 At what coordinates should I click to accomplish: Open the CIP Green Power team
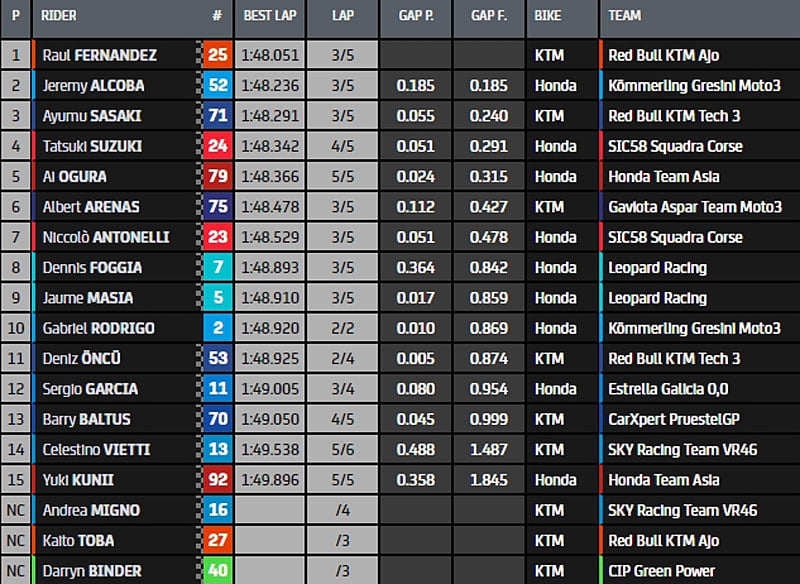pos(661,571)
